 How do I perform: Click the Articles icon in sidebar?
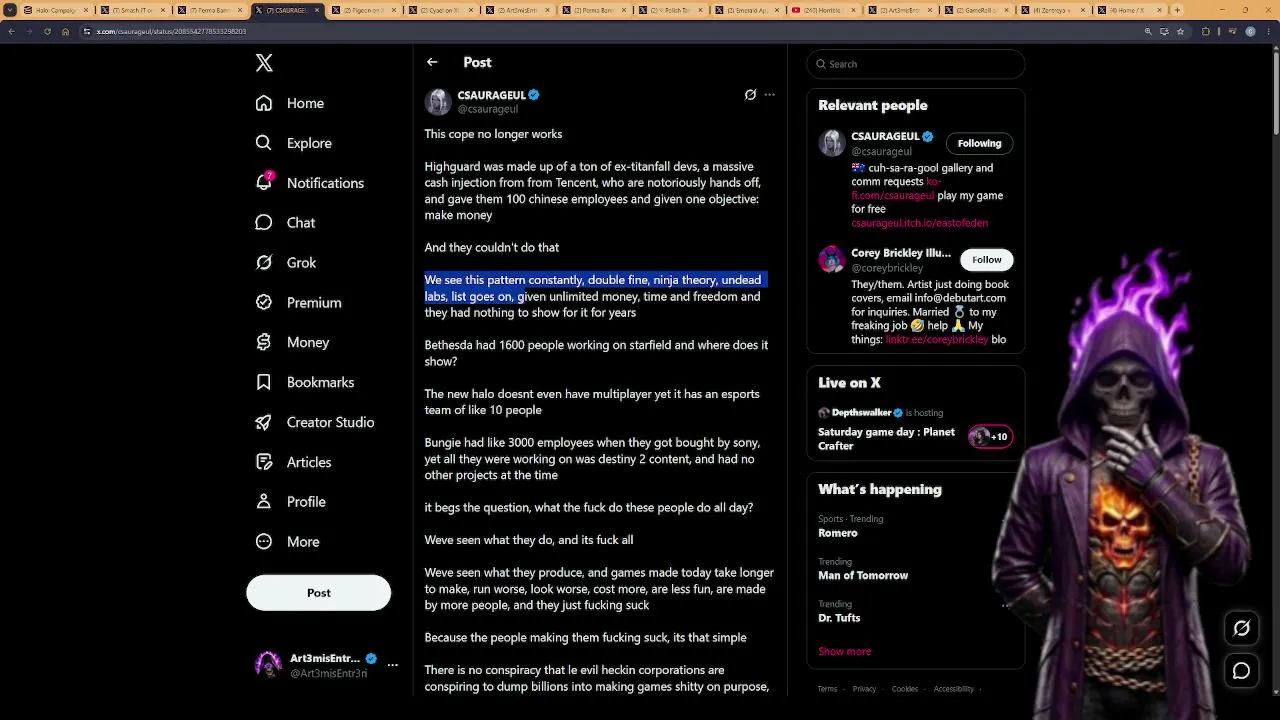264,462
